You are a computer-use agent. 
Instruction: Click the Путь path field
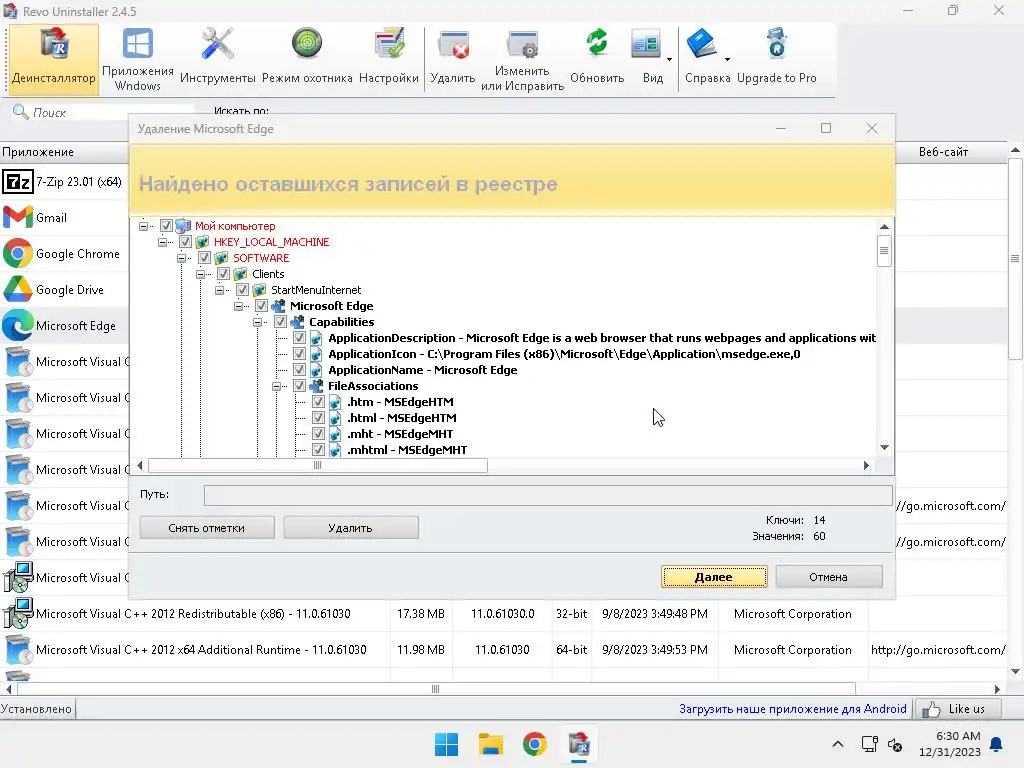[x=547, y=495]
